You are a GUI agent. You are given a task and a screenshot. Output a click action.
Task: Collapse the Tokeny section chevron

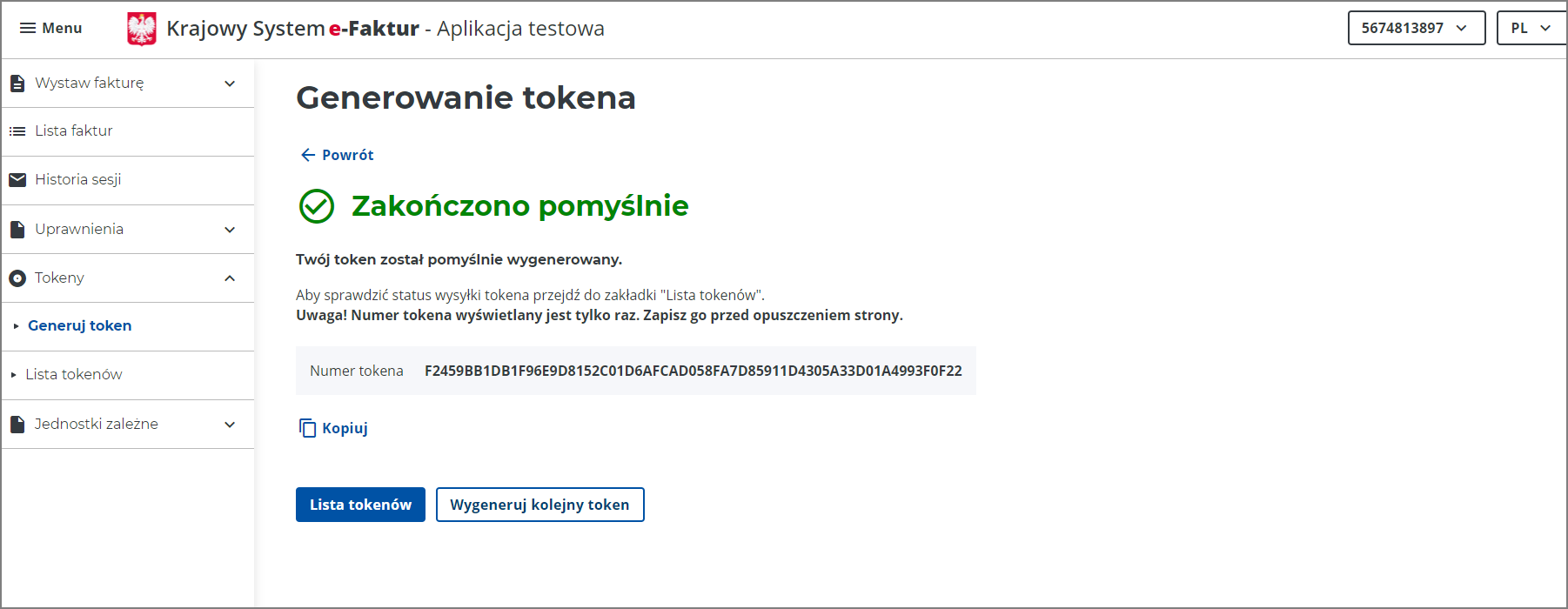pos(230,278)
